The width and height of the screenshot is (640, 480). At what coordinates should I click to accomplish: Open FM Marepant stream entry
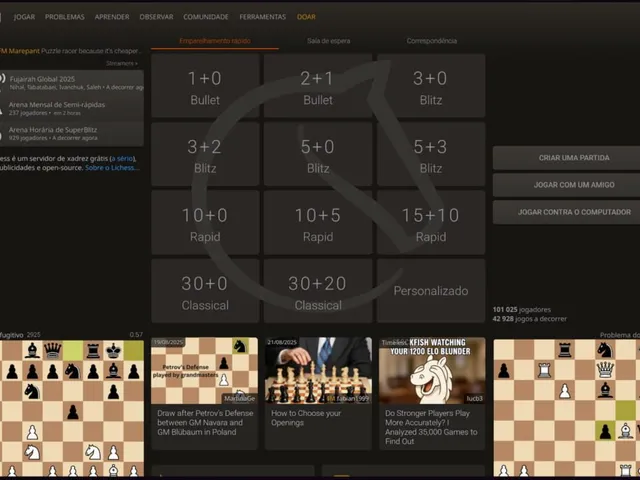(71, 51)
